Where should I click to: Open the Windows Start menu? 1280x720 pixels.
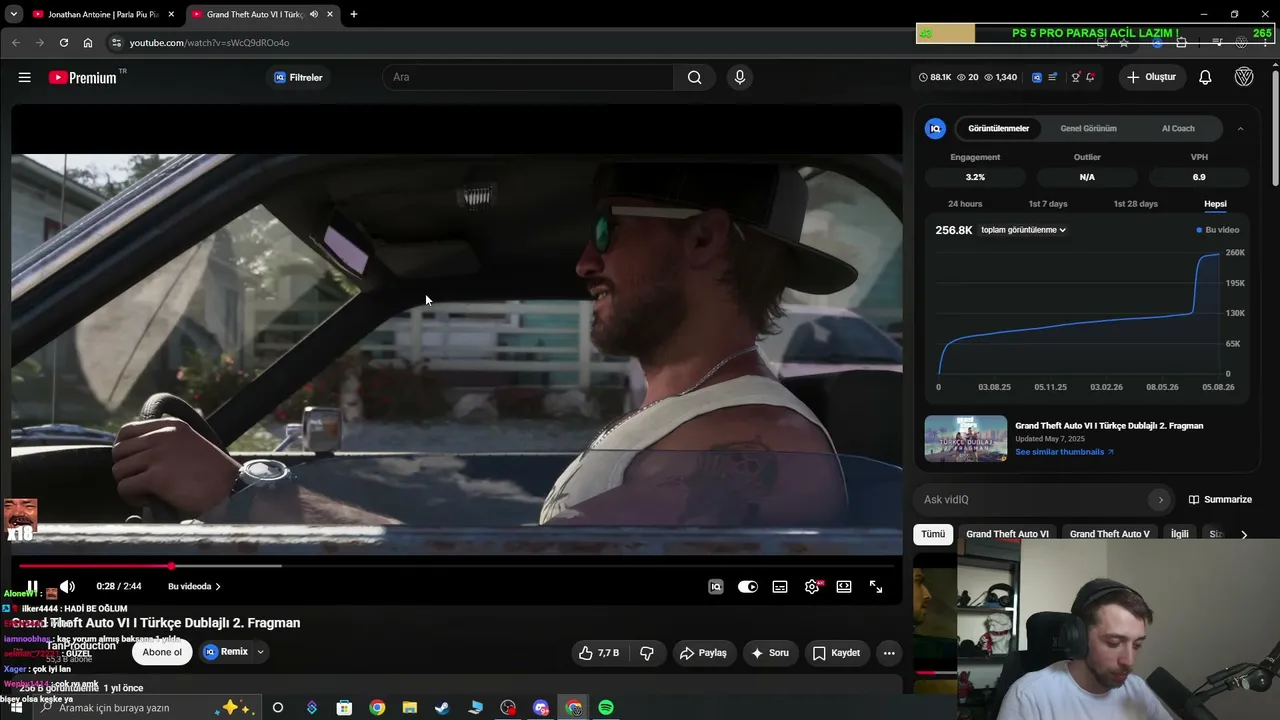[x=16, y=707]
